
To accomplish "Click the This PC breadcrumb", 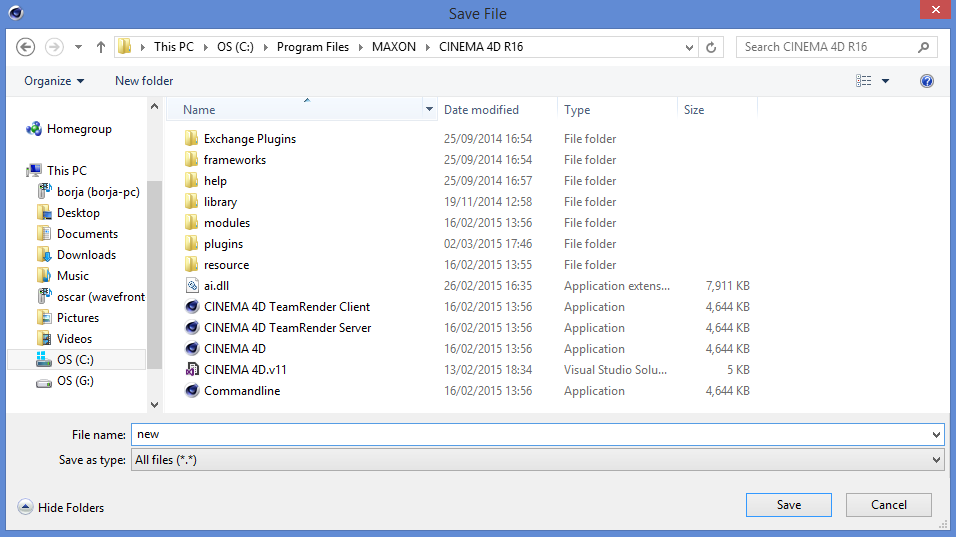I will [x=174, y=47].
